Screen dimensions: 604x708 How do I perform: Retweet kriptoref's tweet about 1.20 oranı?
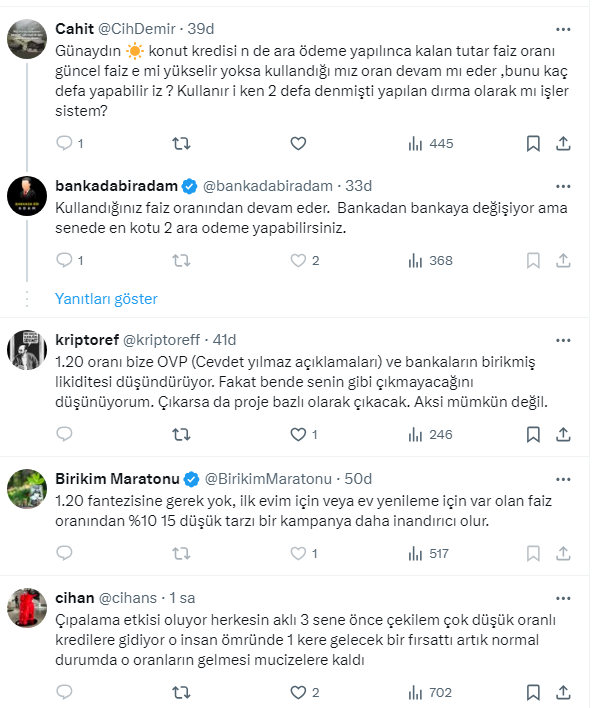(x=181, y=435)
